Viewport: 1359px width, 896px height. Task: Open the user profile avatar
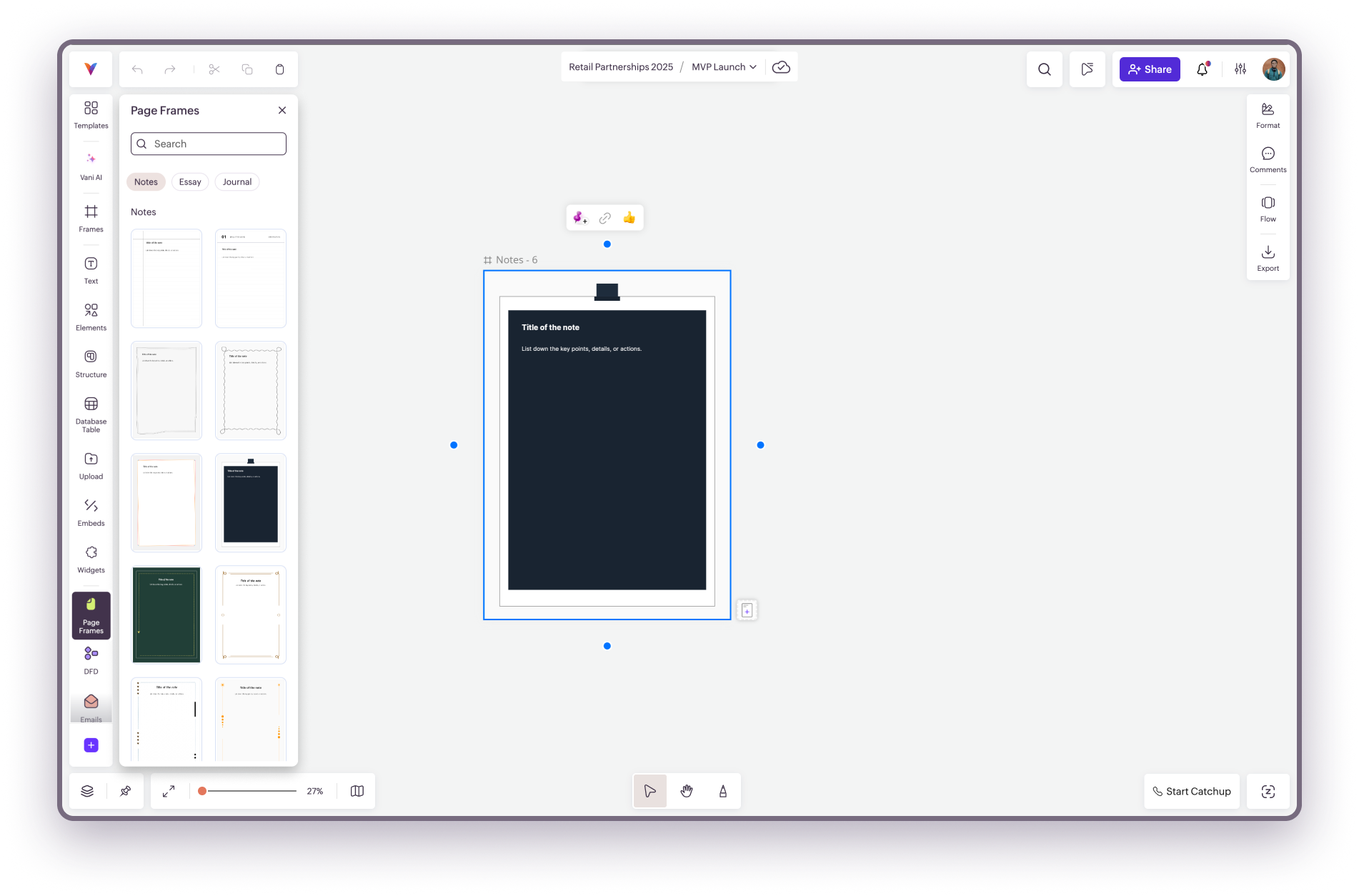[x=1273, y=69]
